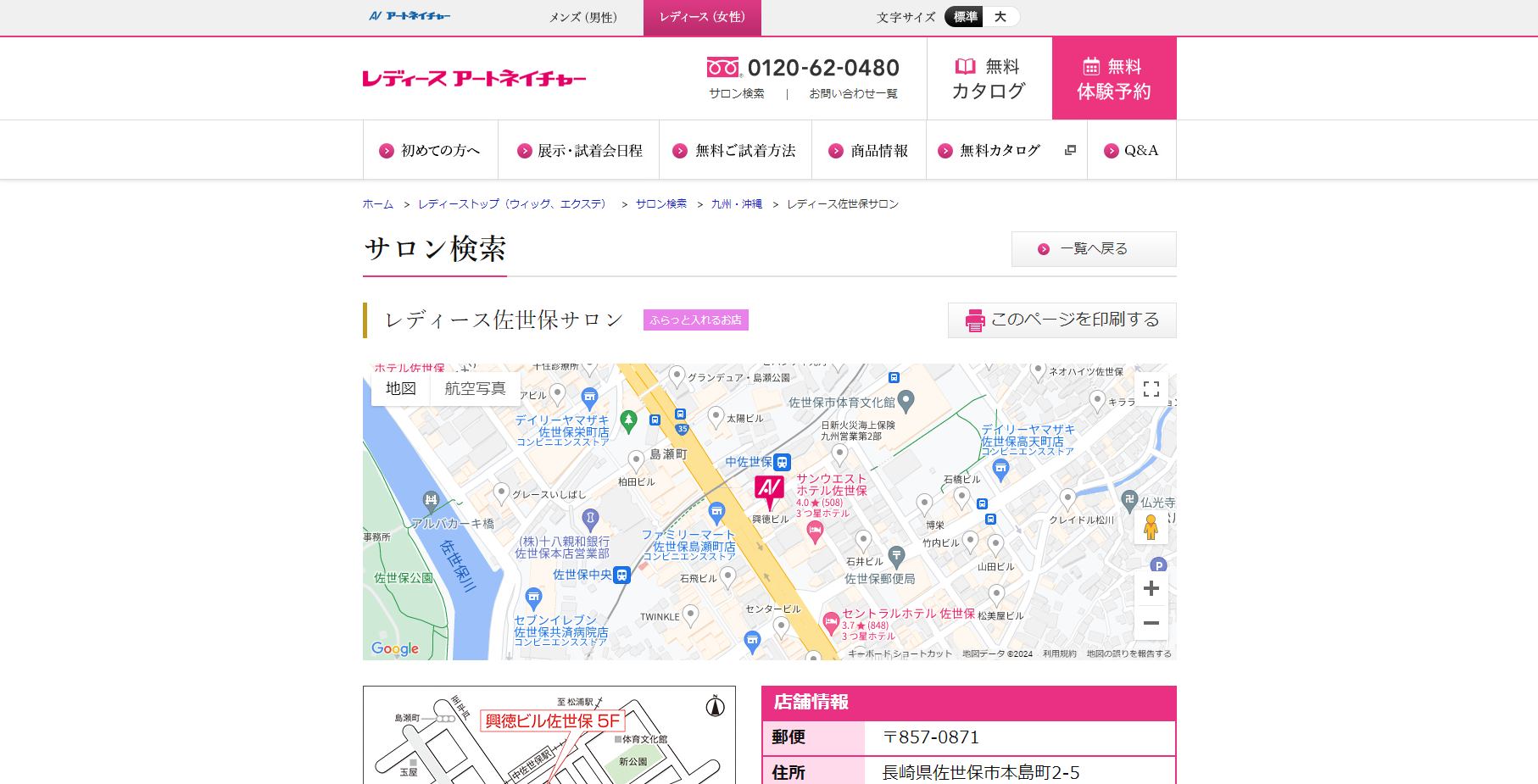Click 地図の誤りを報告する on the map
This screenshot has width=1538, height=784.
[1129, 653]
